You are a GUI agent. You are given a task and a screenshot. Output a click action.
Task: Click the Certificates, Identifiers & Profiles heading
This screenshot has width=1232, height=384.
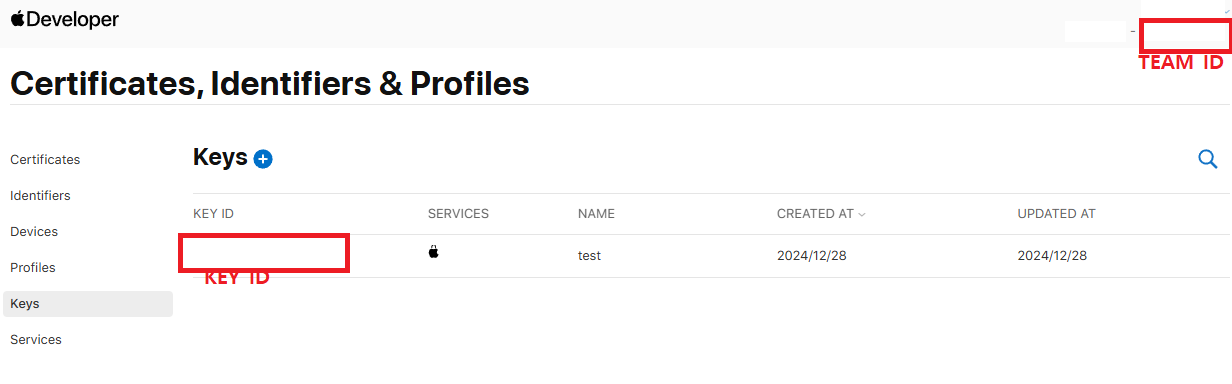click(x=270, y=83)
